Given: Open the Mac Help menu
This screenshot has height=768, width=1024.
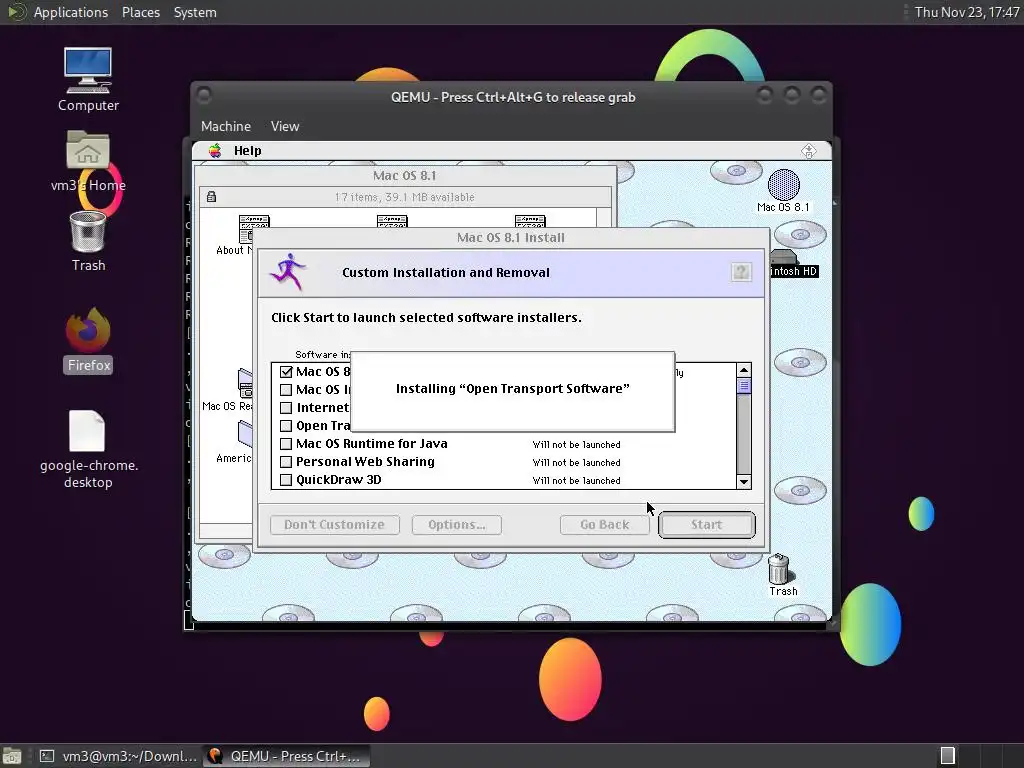Looking at the screenshot, I should pos(248,151).
